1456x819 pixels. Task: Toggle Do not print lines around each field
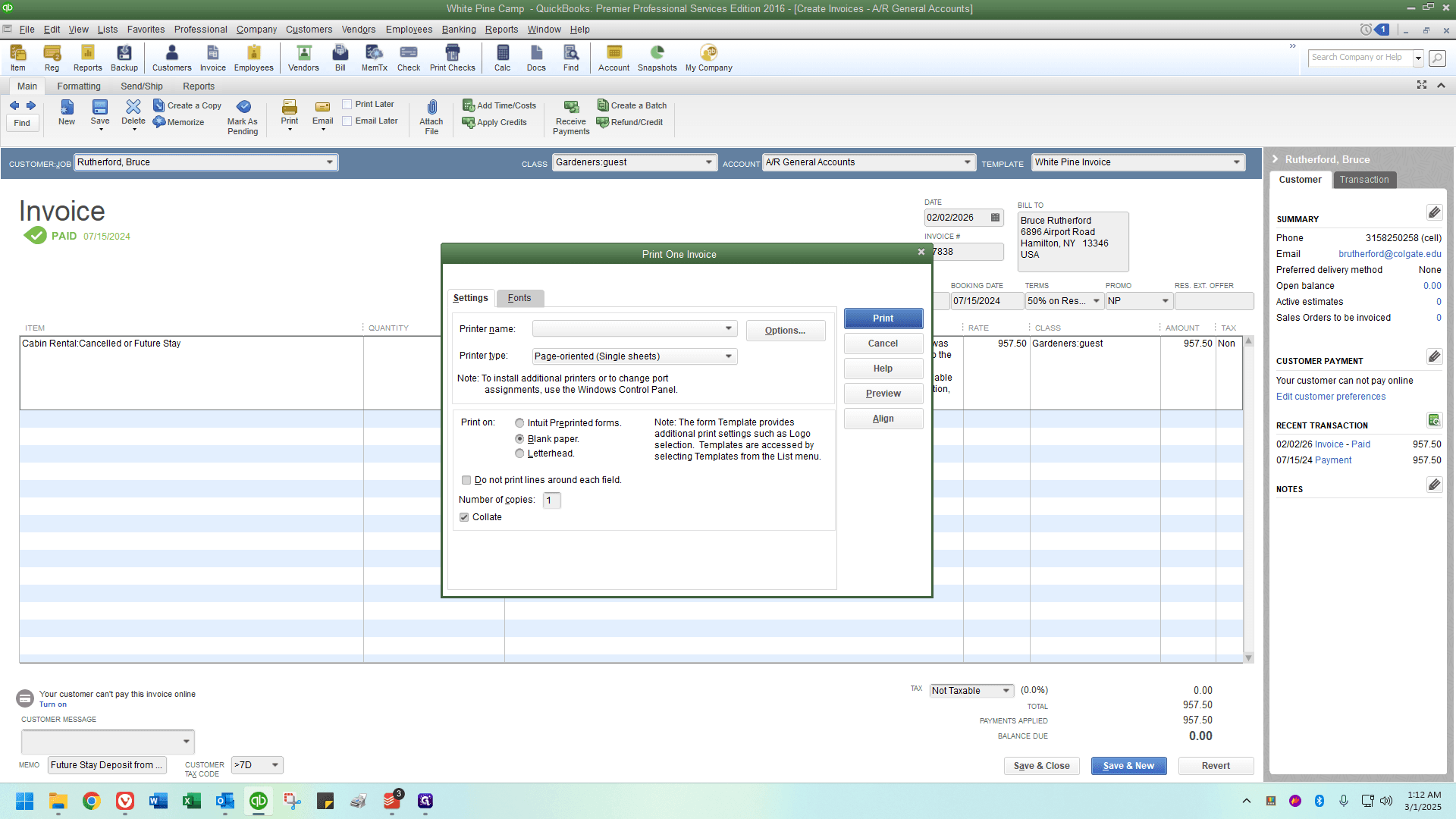click(466, 480)
